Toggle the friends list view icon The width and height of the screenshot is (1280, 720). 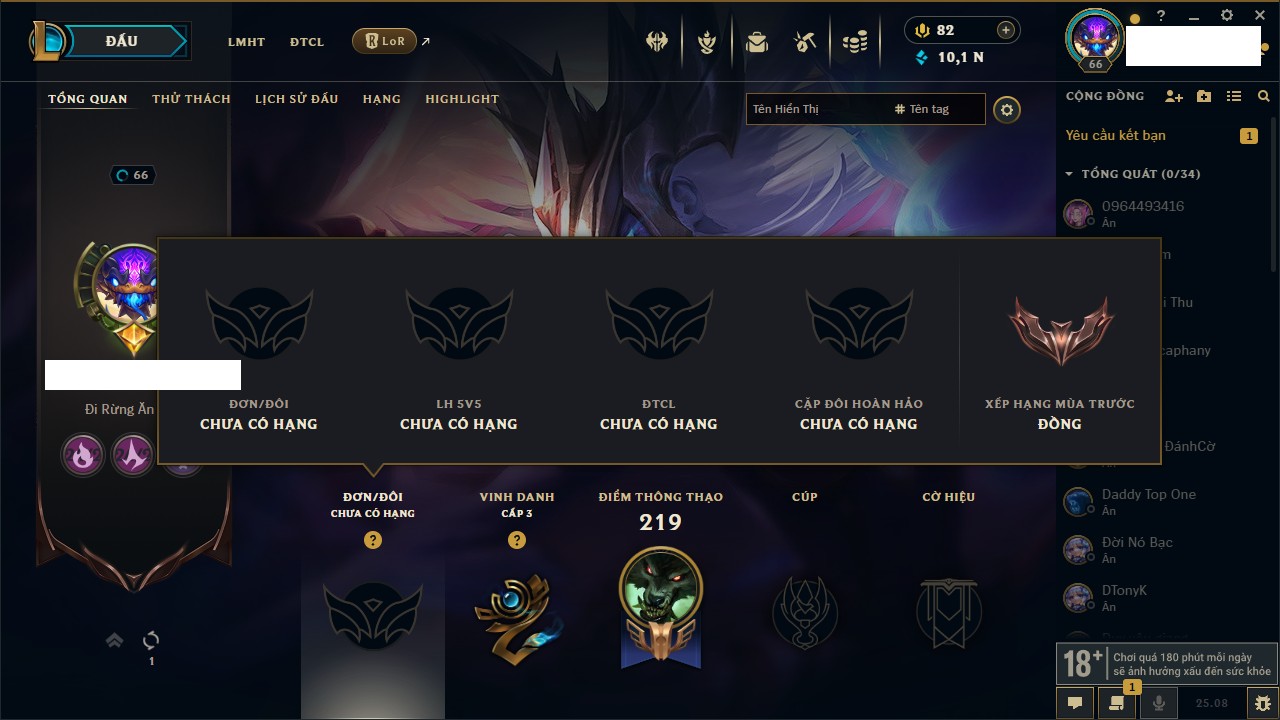click(1234, 96)
